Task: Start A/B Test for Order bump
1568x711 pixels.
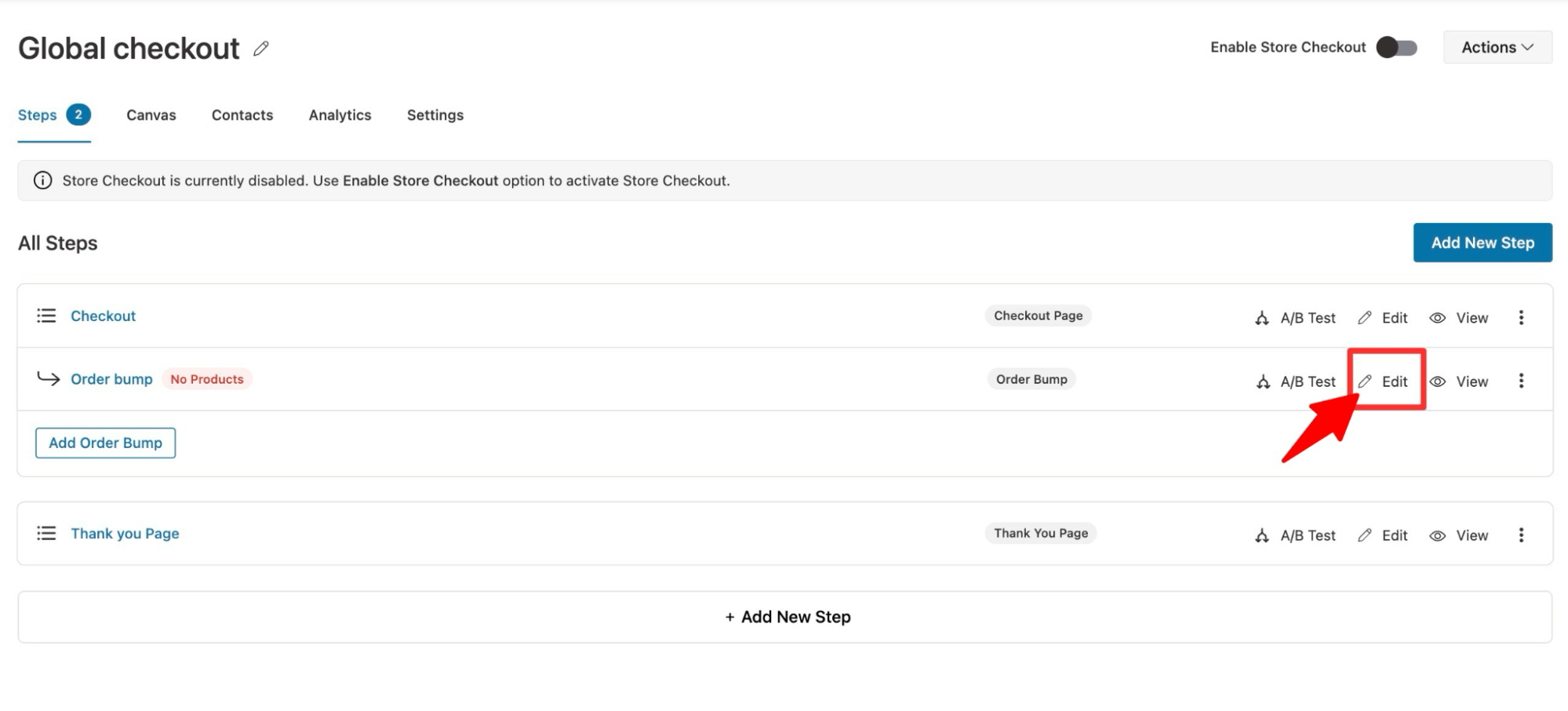Action: tap(1295, 381)
